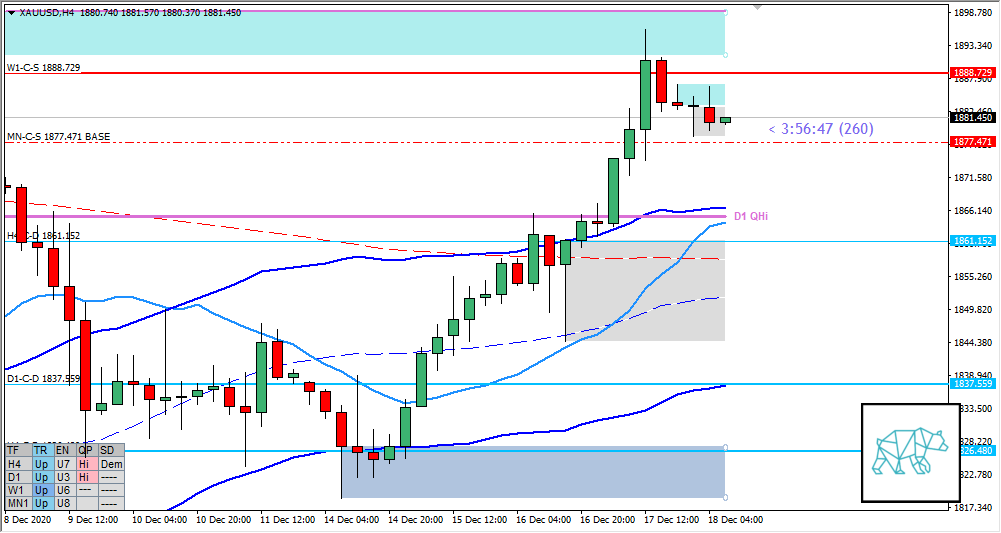The image size is (1001, 533).
Task: Click the 15 Dec 12:00 time label
Action: point(479,520)
